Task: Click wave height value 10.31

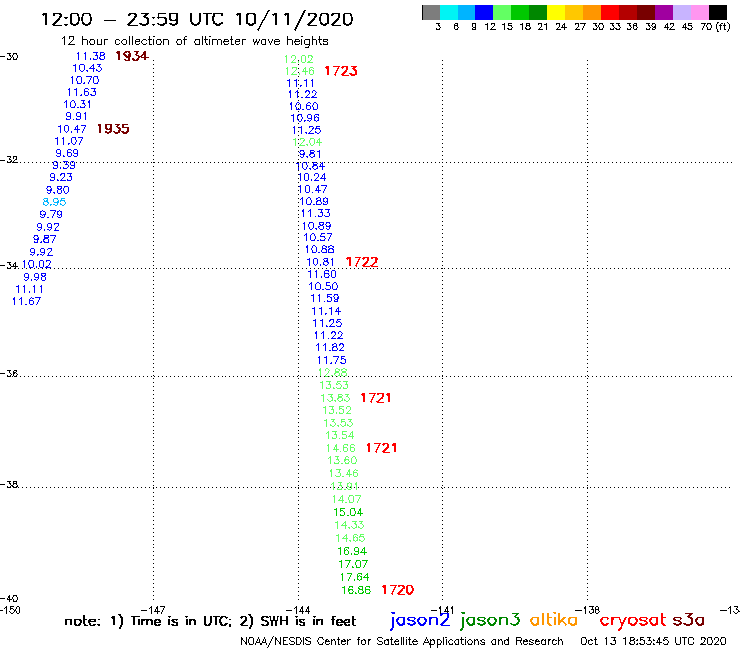Action: pyautogui.click(x=77, y=104)
